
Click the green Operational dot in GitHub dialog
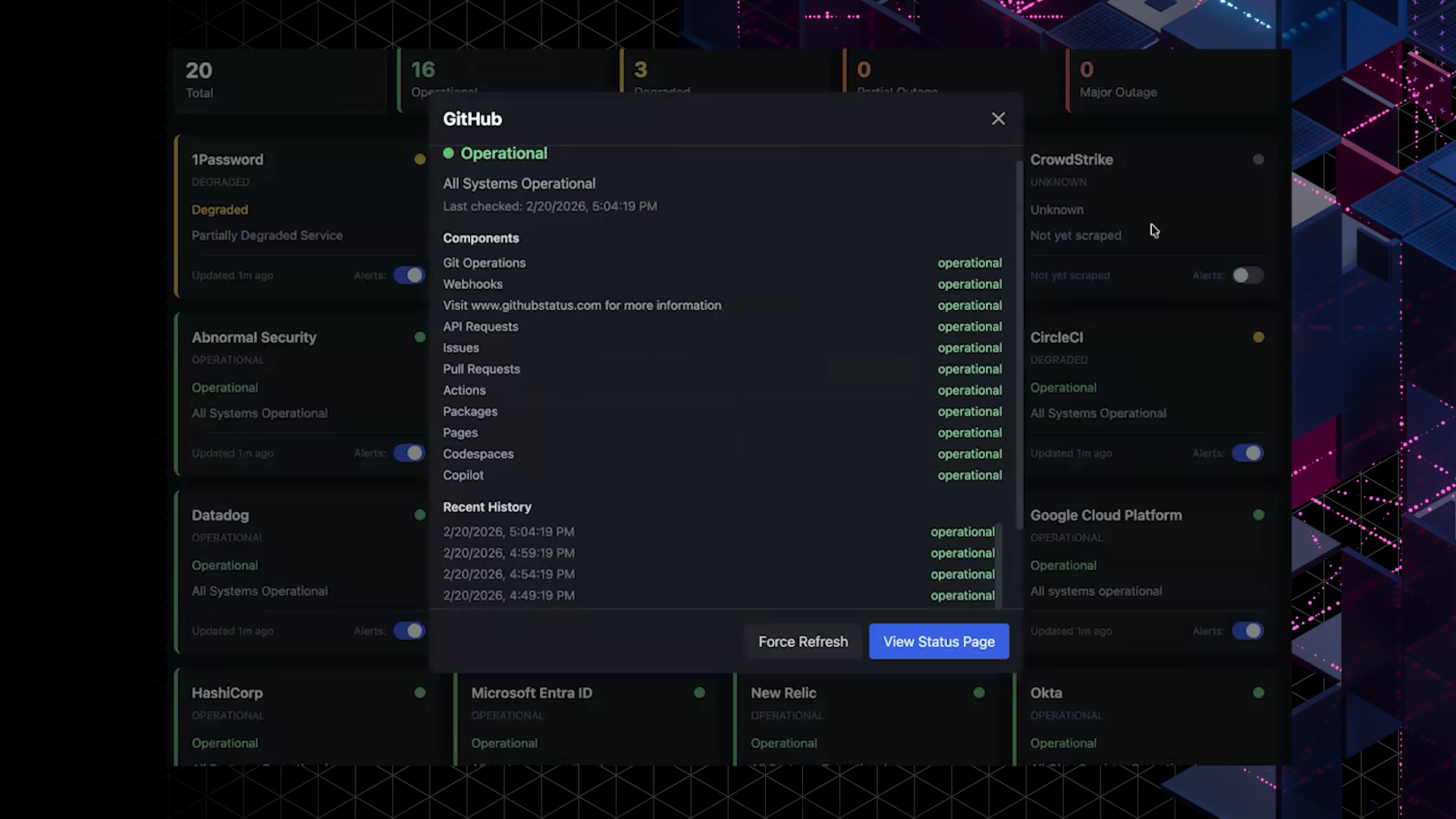pos(448,153)
